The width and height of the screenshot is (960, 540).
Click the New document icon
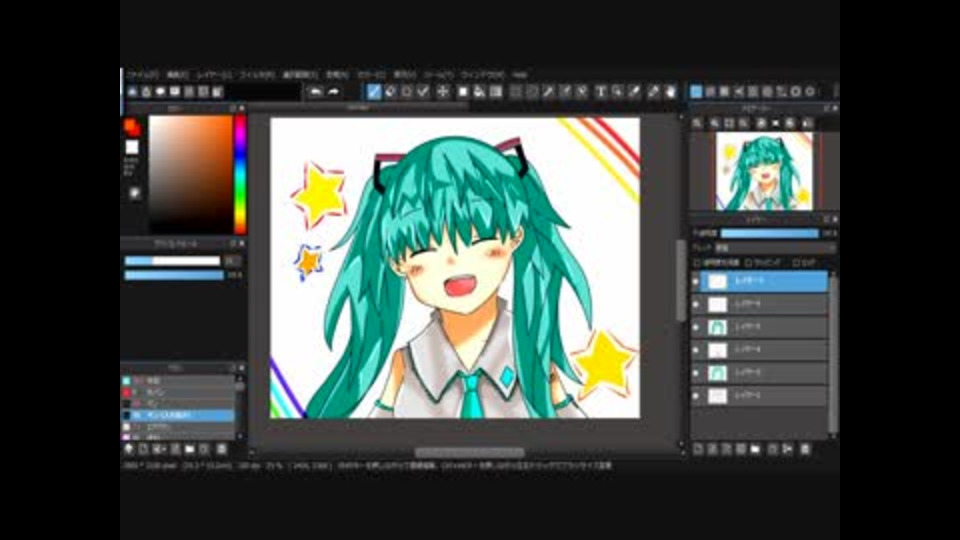132,92
